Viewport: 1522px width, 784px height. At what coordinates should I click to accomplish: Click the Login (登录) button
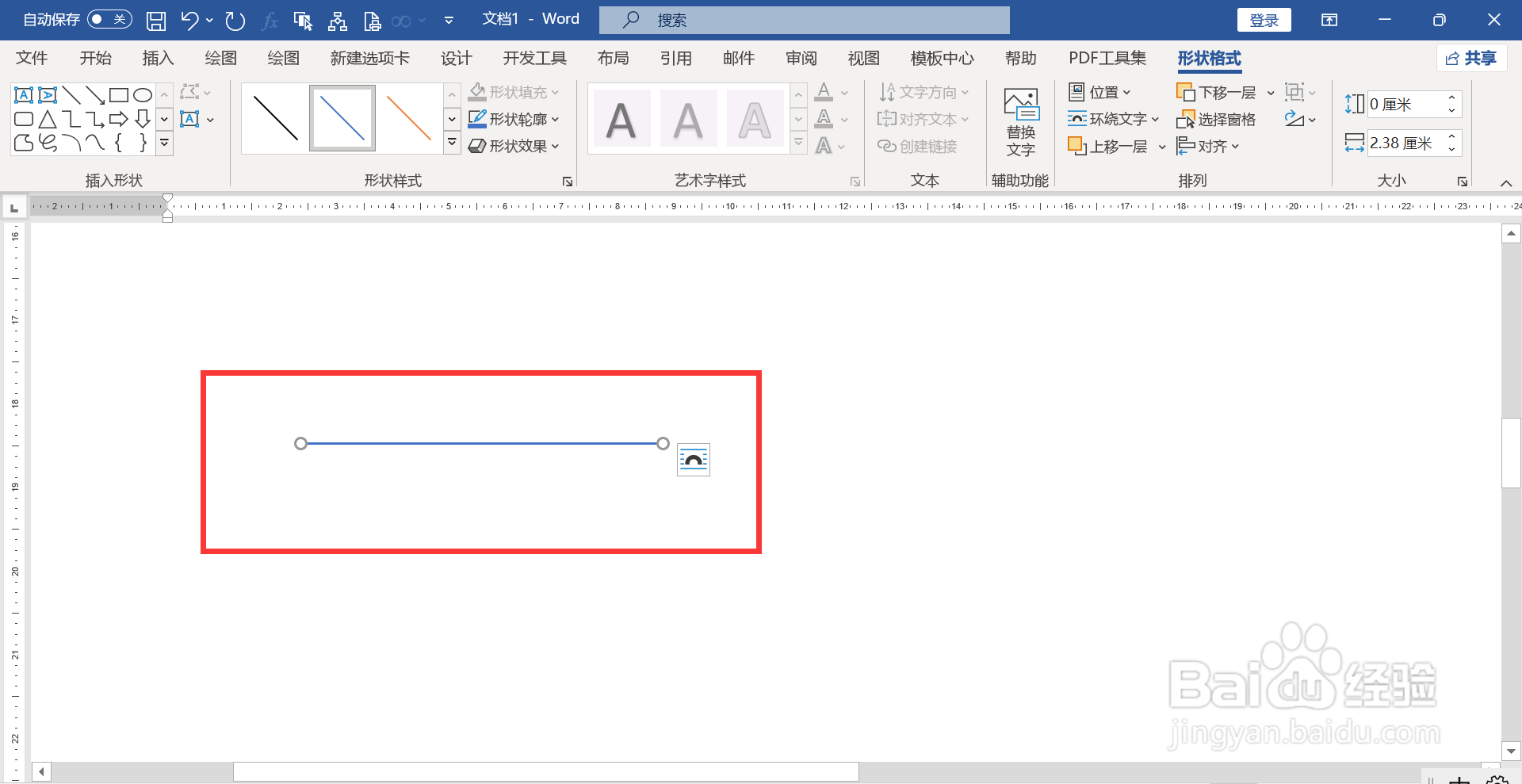pyautogui.click(x=1264, y=20)
